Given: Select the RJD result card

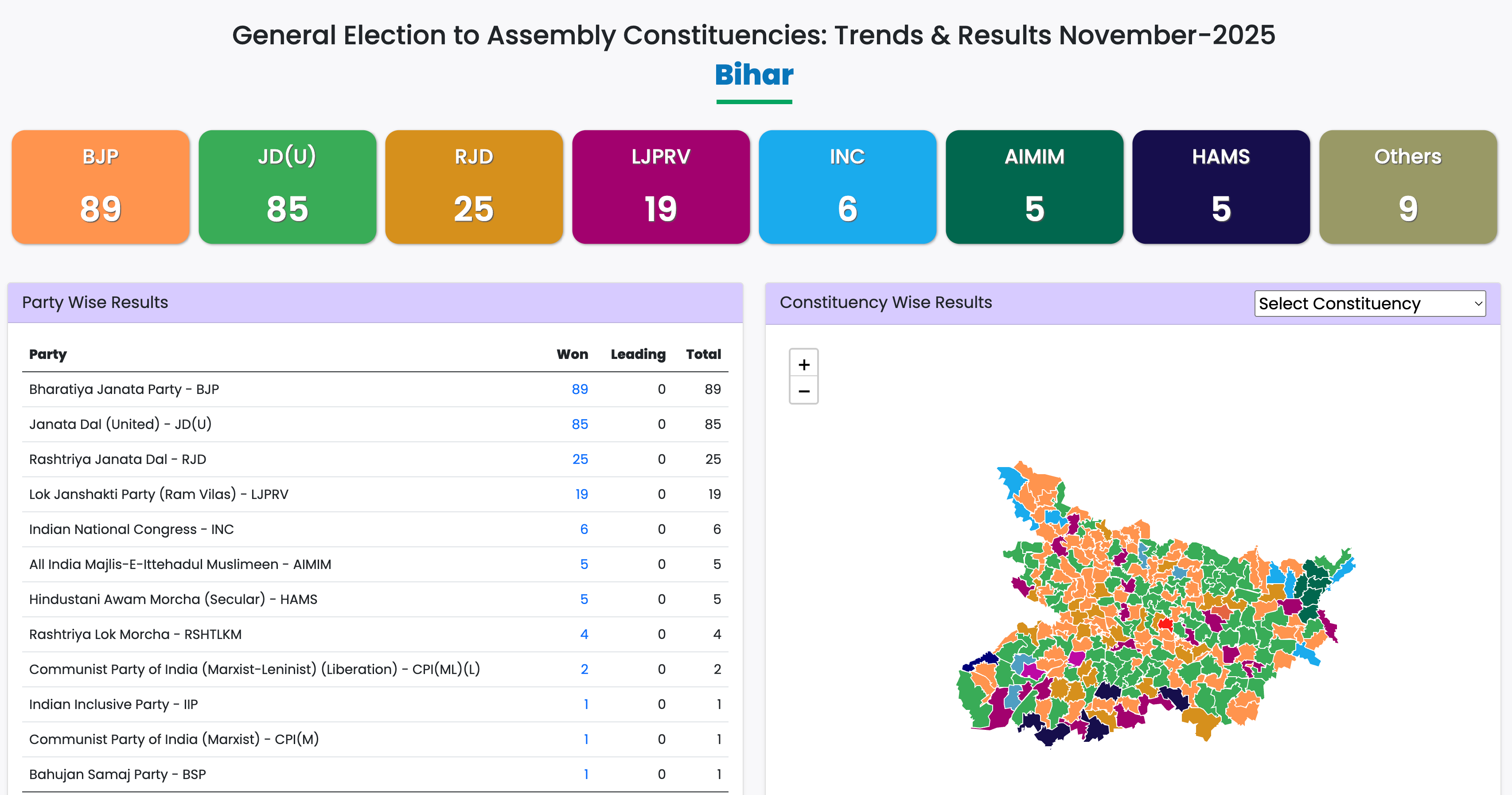Looking at the screenshot, I should pos(474,187).
